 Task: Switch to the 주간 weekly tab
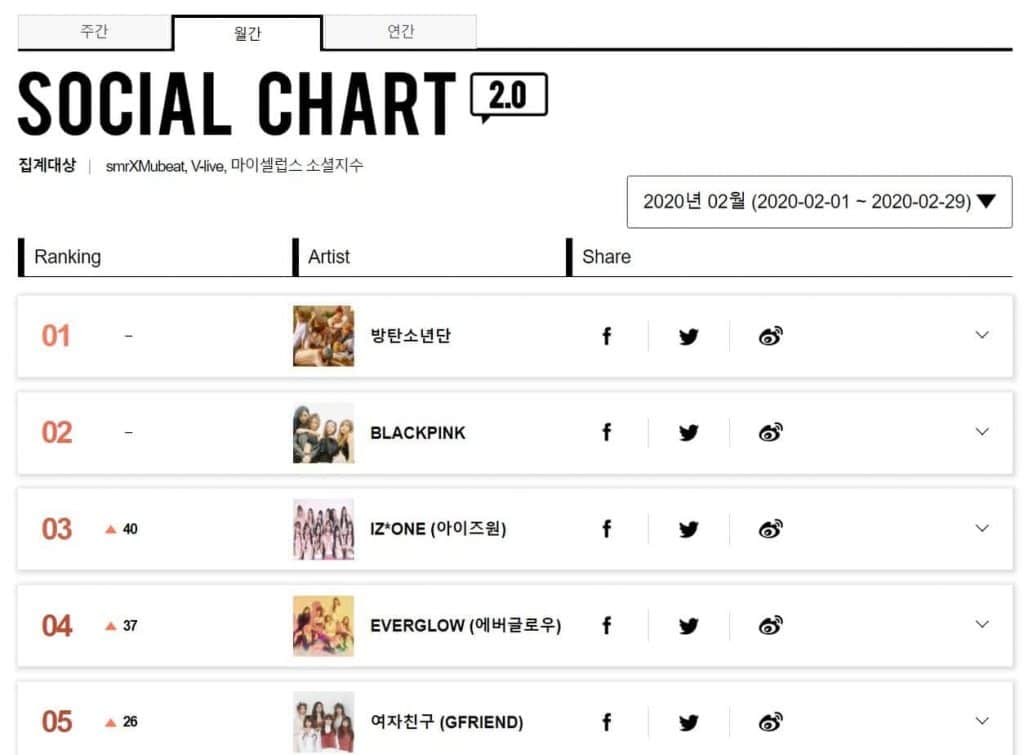click(94, 32)
